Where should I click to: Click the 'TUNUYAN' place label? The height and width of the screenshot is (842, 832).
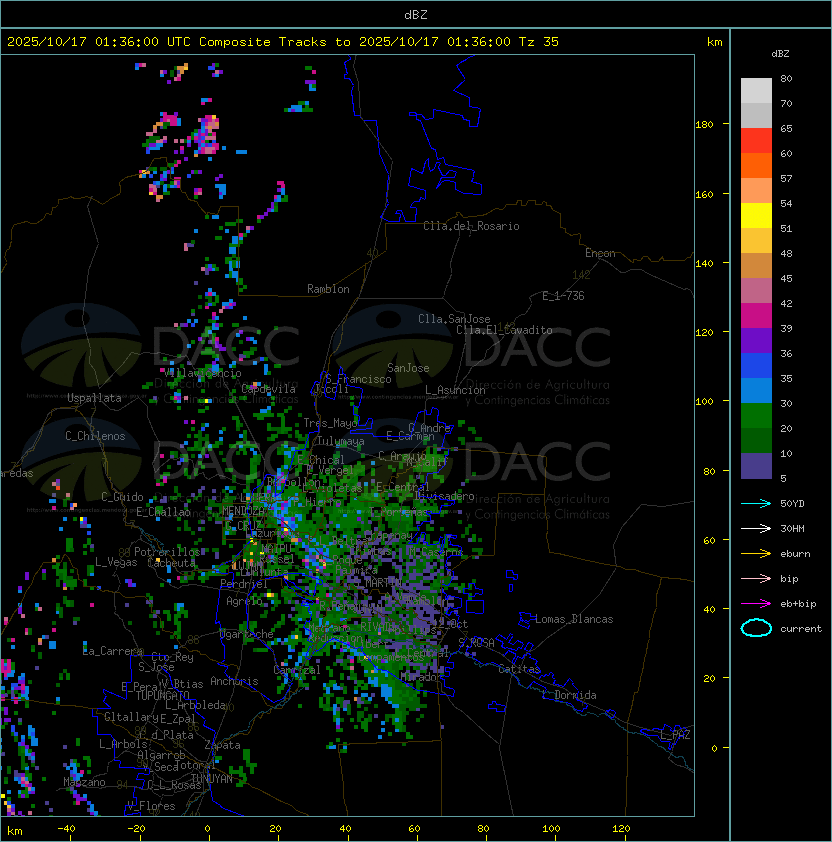(212, 779)
